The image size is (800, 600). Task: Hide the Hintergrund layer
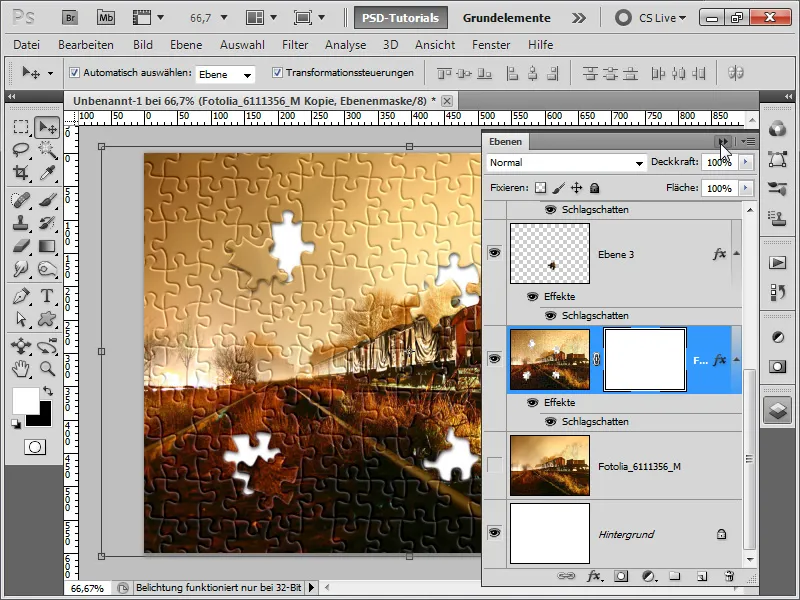pos(494,533)
